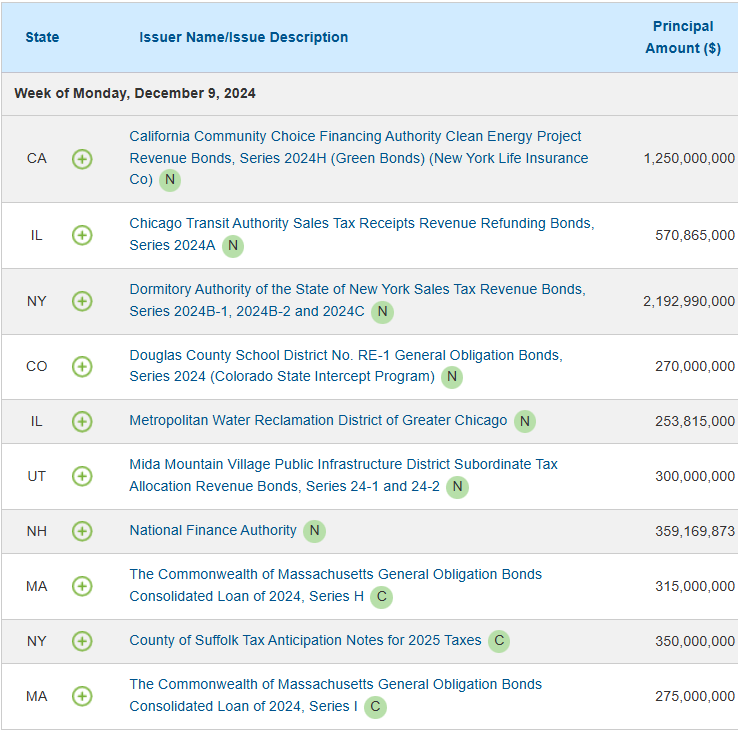The height and width of the screenshot is (740, 738).
Task: Open California Community Choice Financing Authority bond link
Action: pos(359,158)
